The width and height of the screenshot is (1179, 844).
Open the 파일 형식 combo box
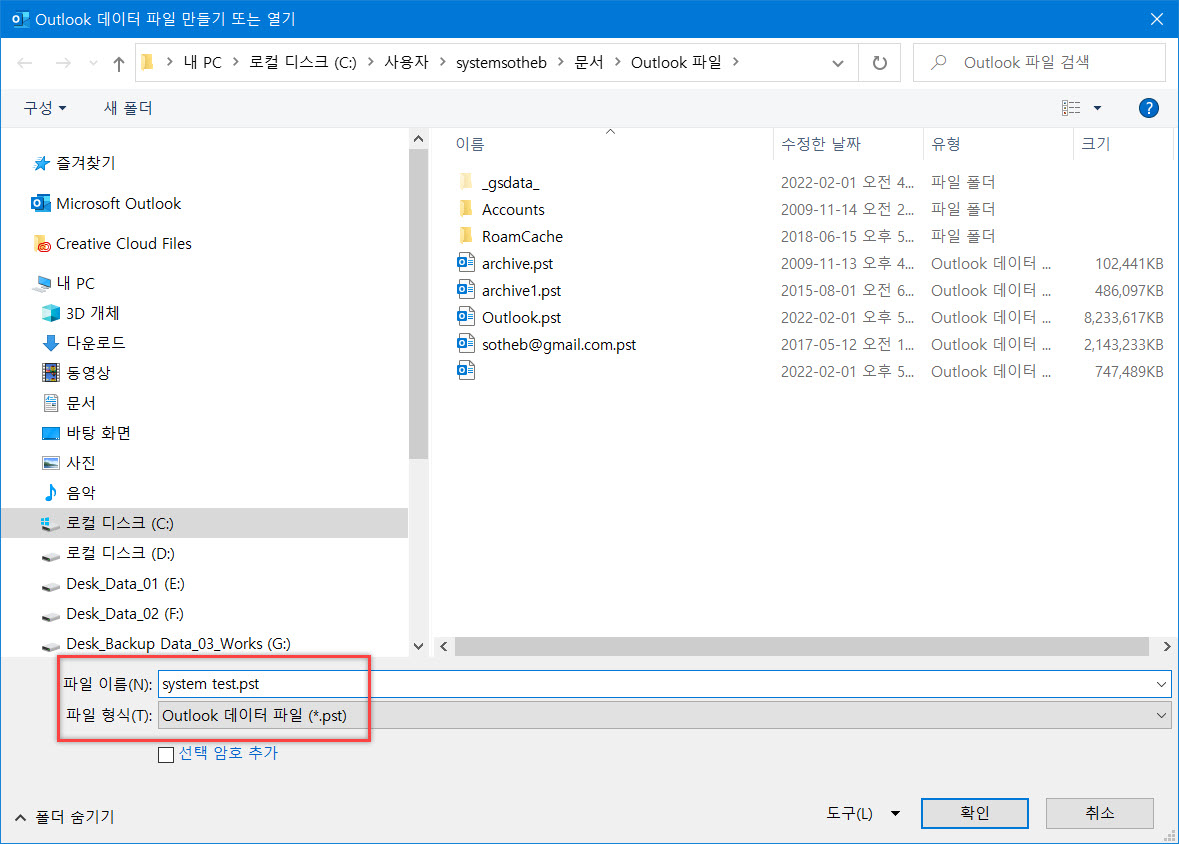(x=665, y=715)
